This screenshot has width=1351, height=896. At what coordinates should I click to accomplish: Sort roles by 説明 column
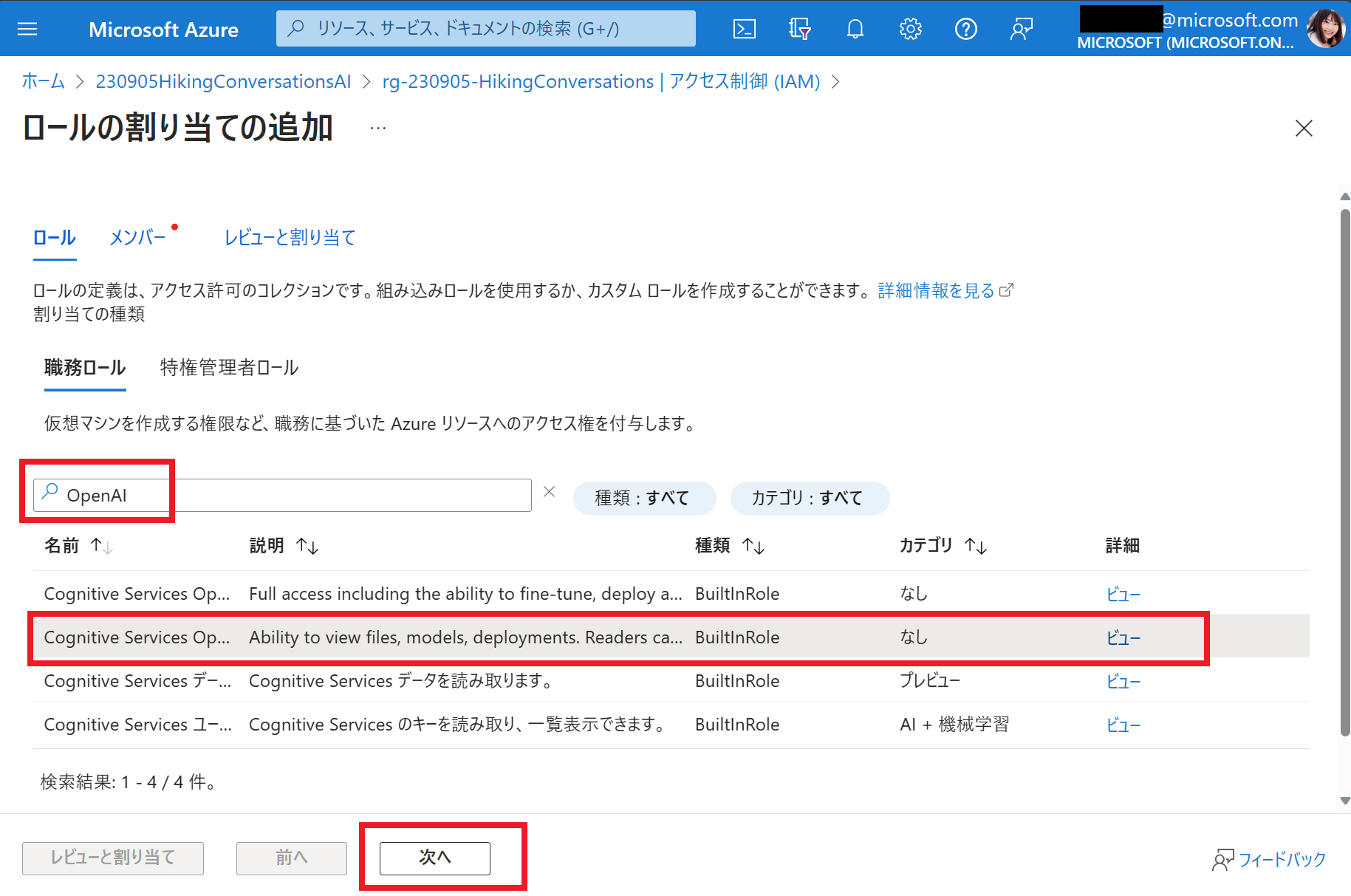(x=307, y=546)
